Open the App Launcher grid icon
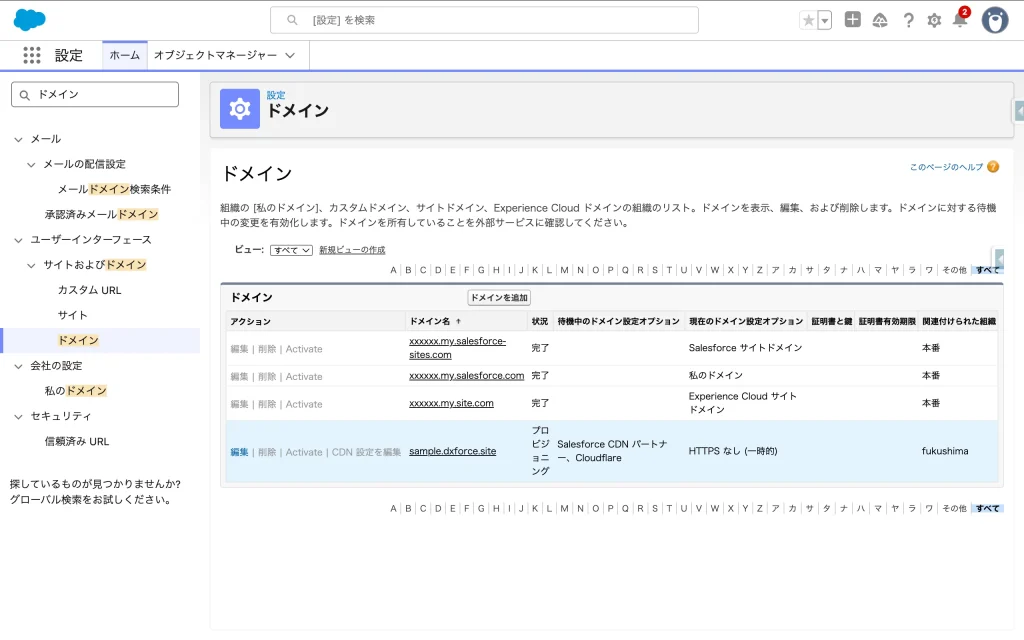The width and height of the screenshot is (1024, 640). coord(32,56)
